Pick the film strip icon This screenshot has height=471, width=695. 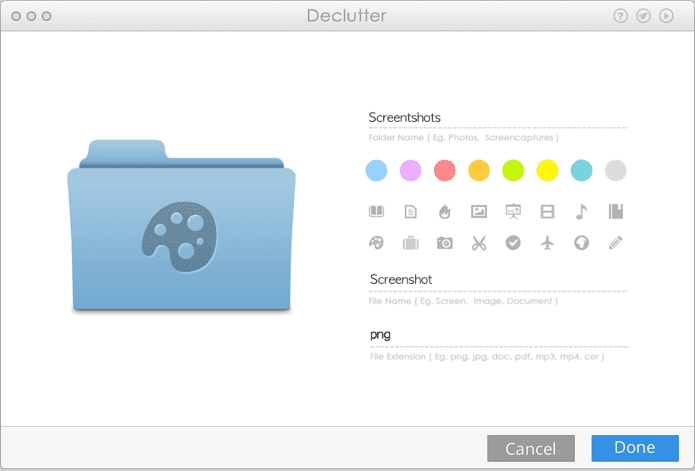pos(547,212)
